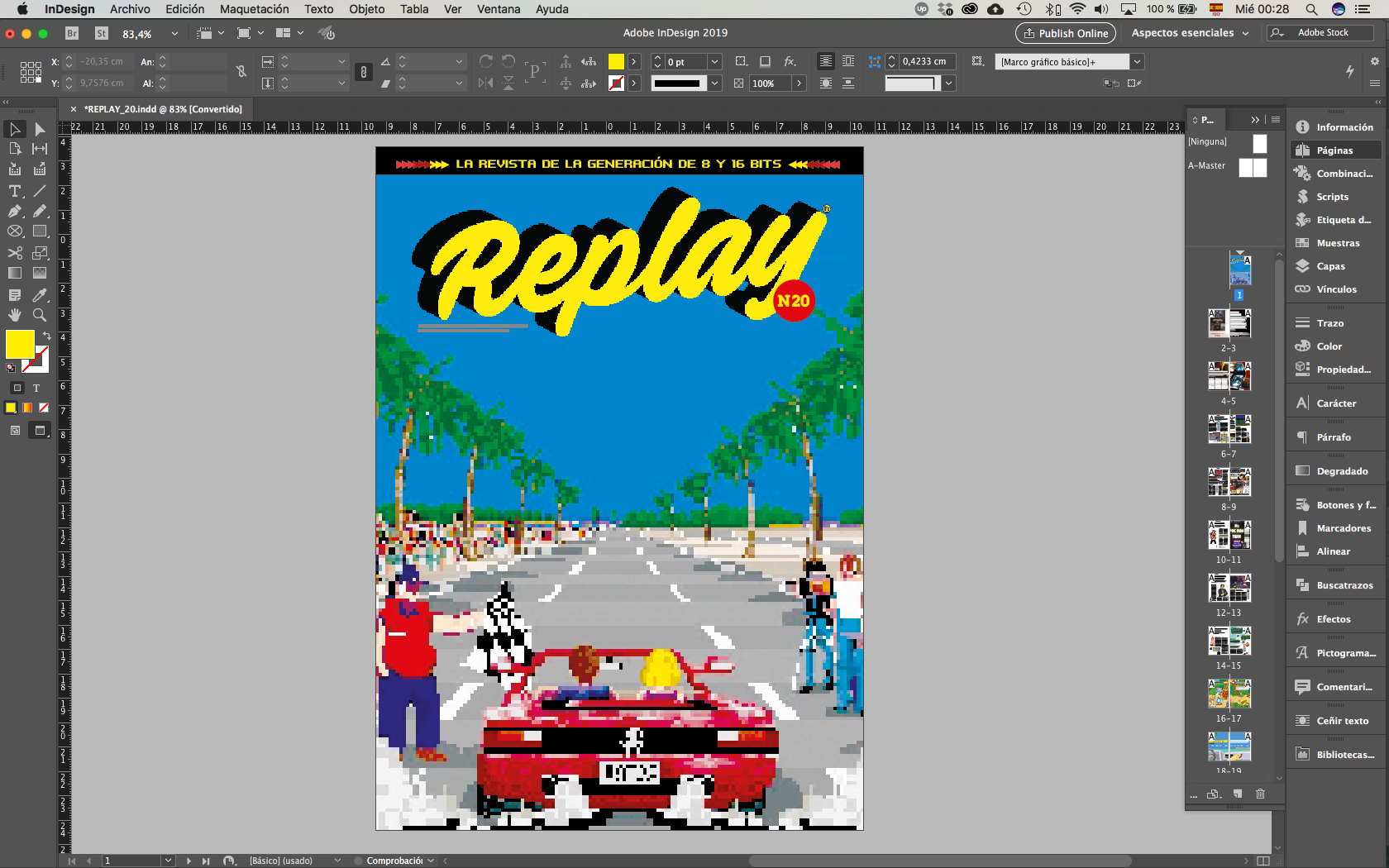1389x868 pixels.
Task: Activate the Zoom tool
Action: [40, 315]
